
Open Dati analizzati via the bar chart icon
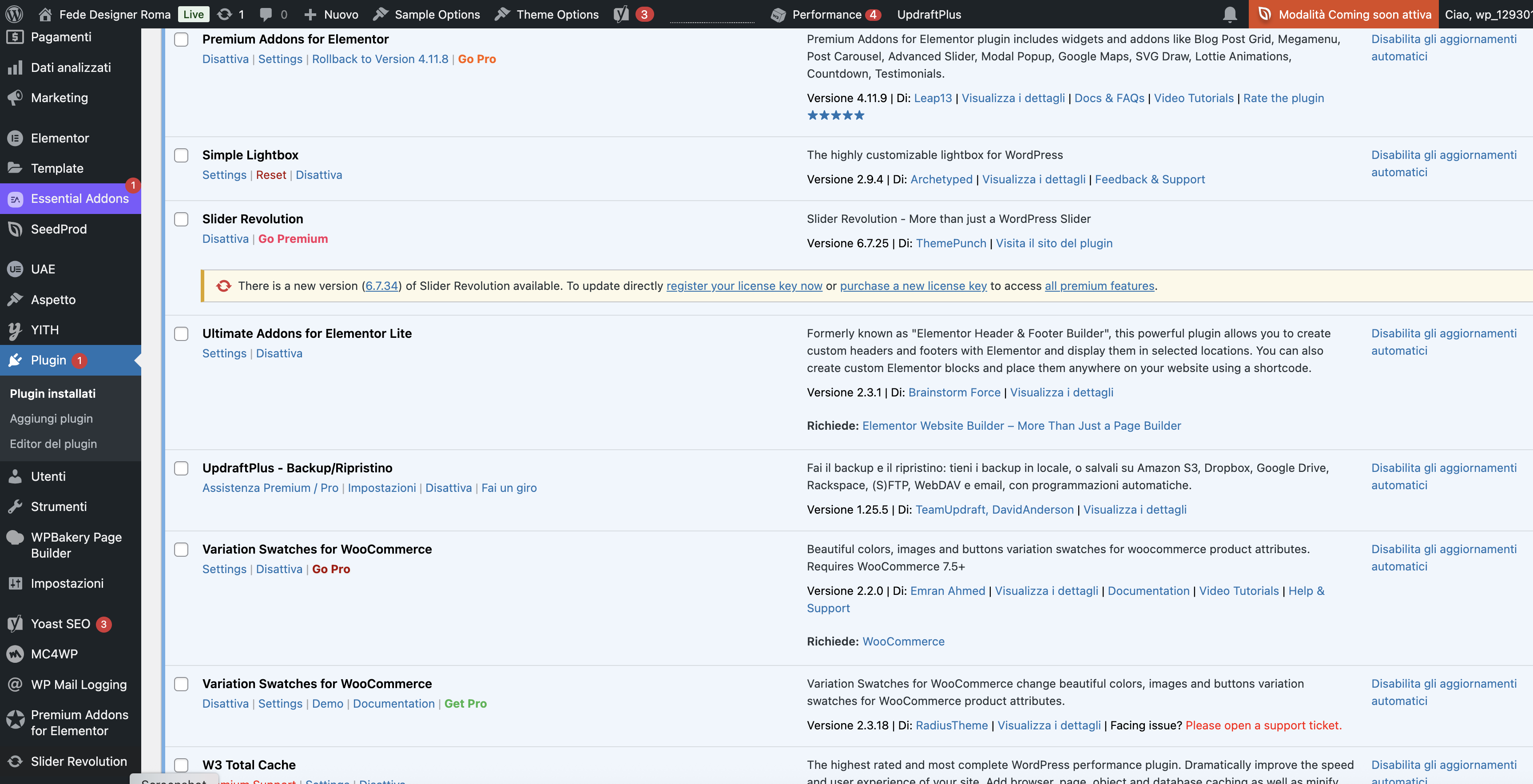pyautogui.click(x=15, y=67)
